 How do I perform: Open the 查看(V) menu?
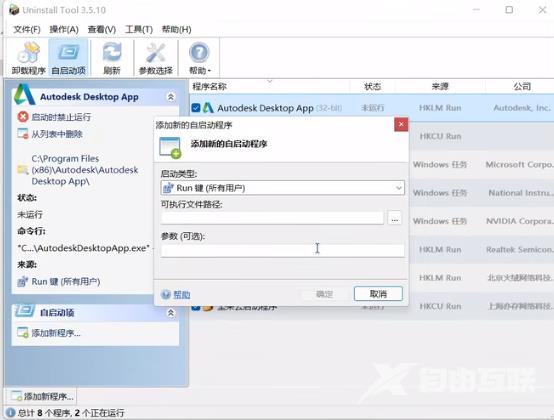(102, 29)
